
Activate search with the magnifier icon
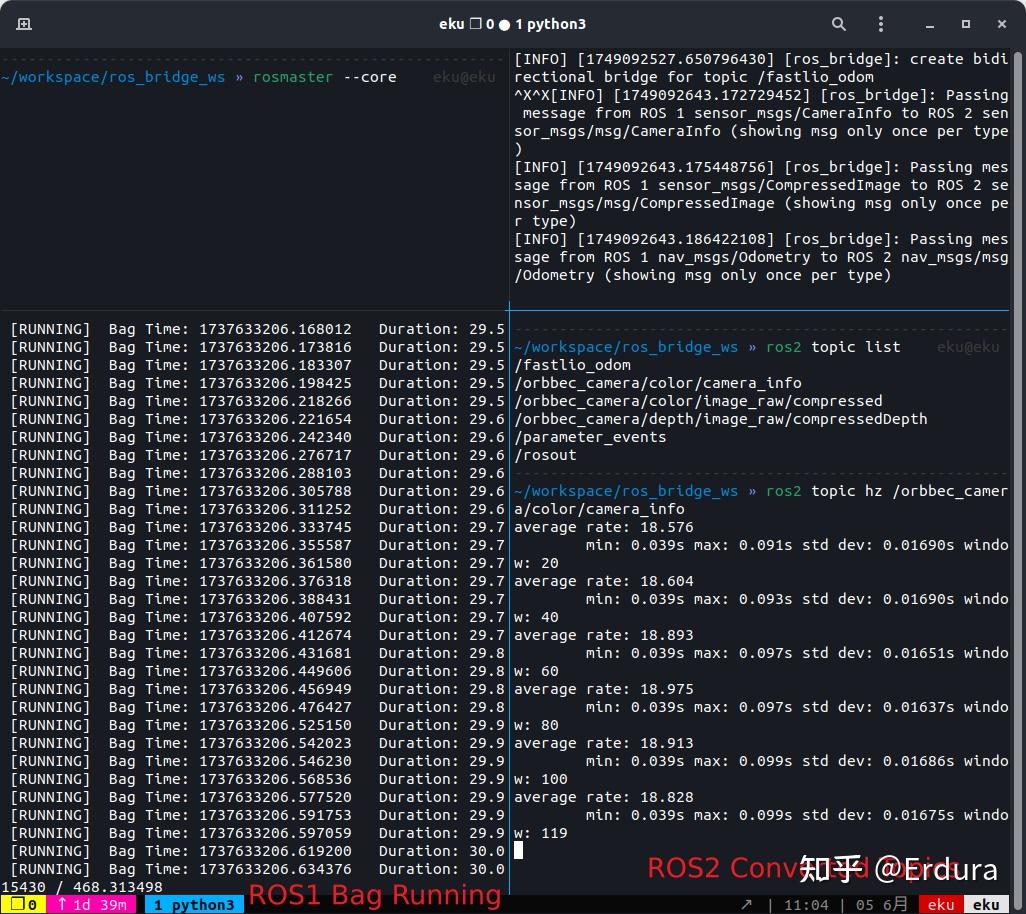point(838,23)
